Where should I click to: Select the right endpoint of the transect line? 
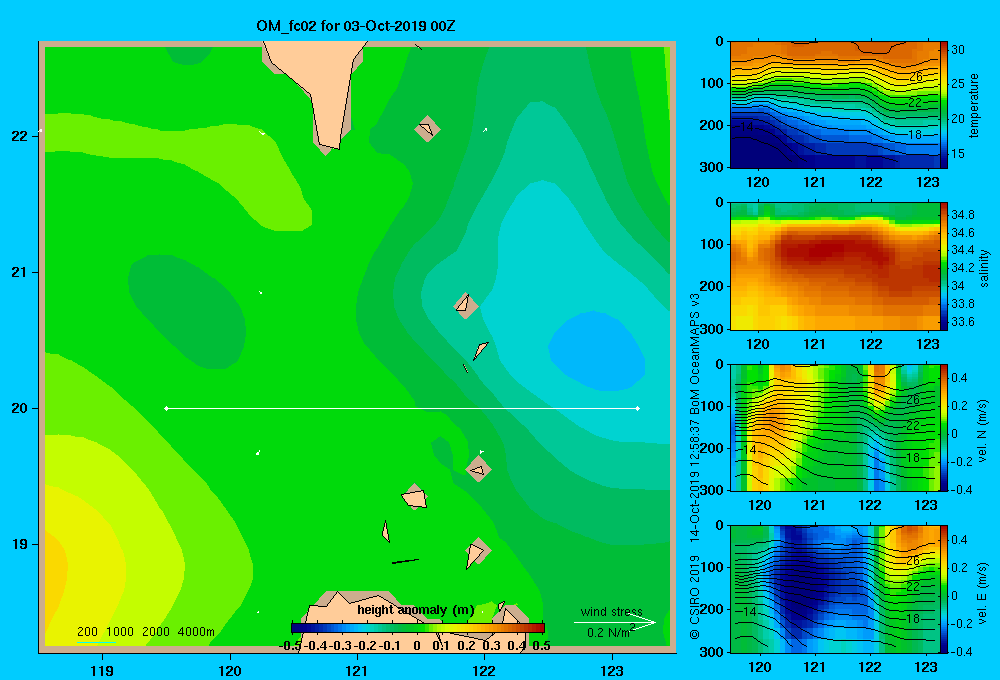638,408
